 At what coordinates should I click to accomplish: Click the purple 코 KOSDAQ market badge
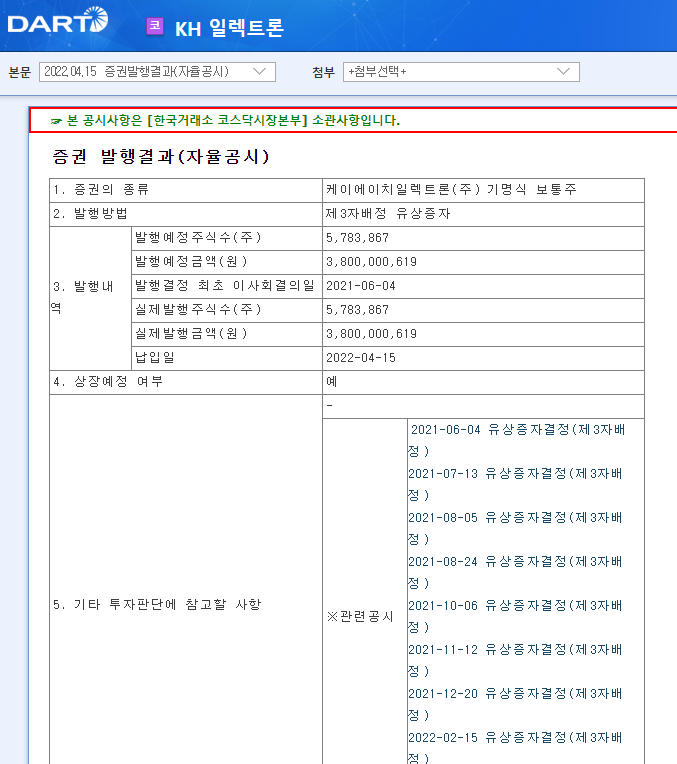tap(155, 26)
